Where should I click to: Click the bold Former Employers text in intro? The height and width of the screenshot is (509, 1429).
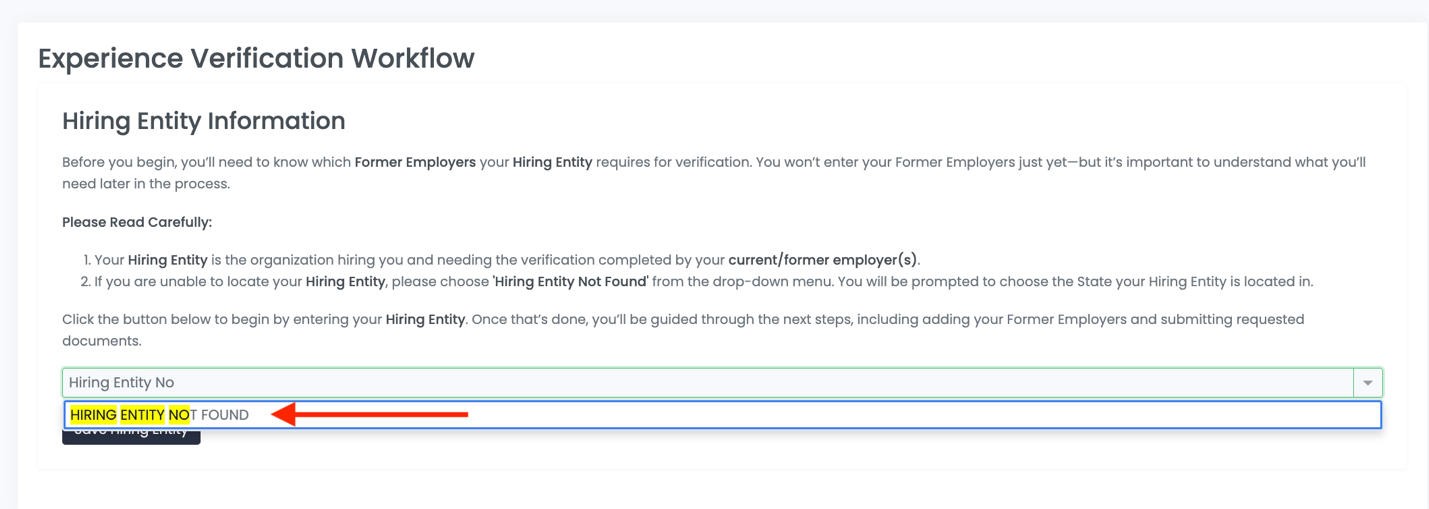click(415, 162)
